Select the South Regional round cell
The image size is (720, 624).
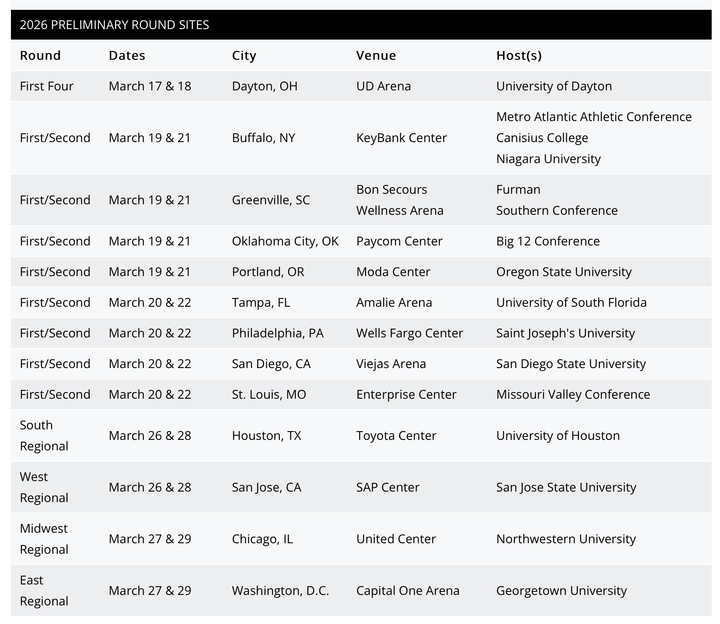click(44, 435)
